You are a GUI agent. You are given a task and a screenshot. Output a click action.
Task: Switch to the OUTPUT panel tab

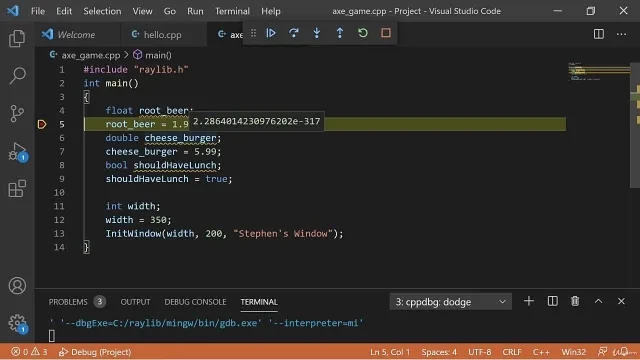135,302
